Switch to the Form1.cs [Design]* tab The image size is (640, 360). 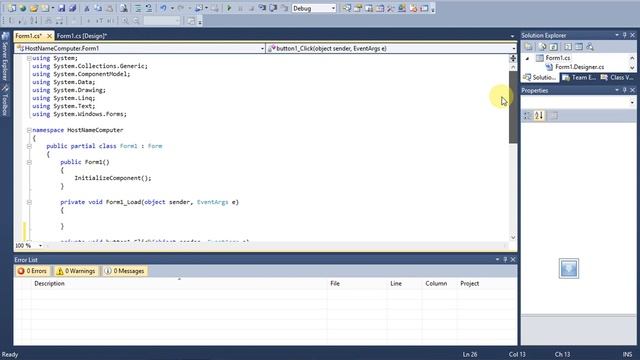click(x=82, y=36)
